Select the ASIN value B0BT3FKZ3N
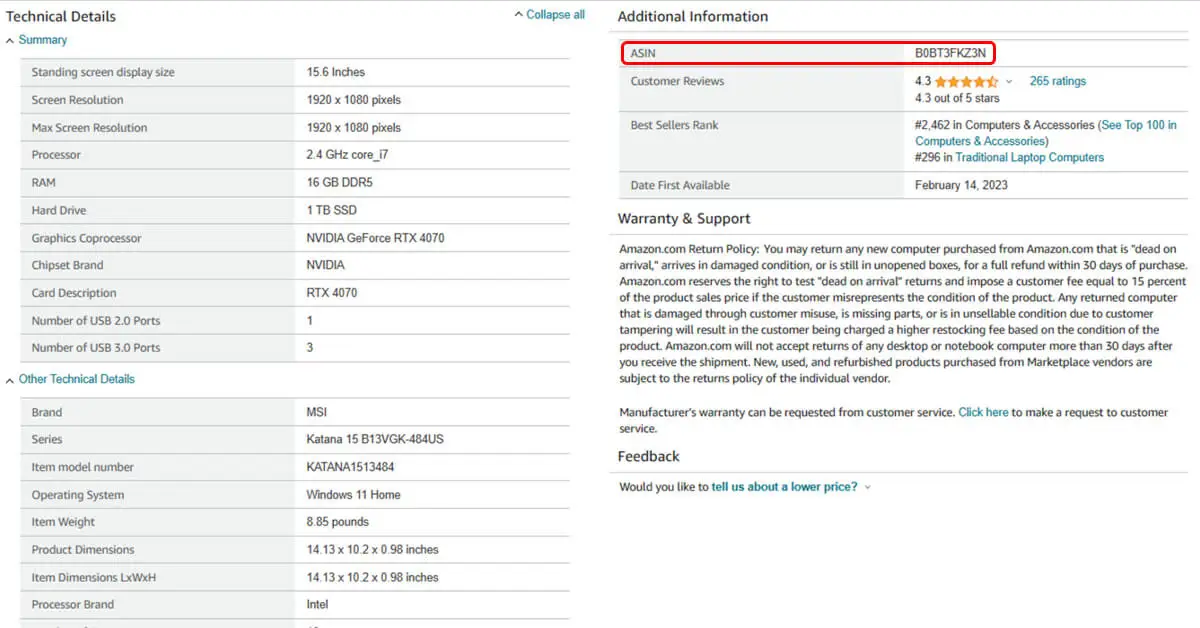This screenshot has height=628, width=1200. point(950,53)
